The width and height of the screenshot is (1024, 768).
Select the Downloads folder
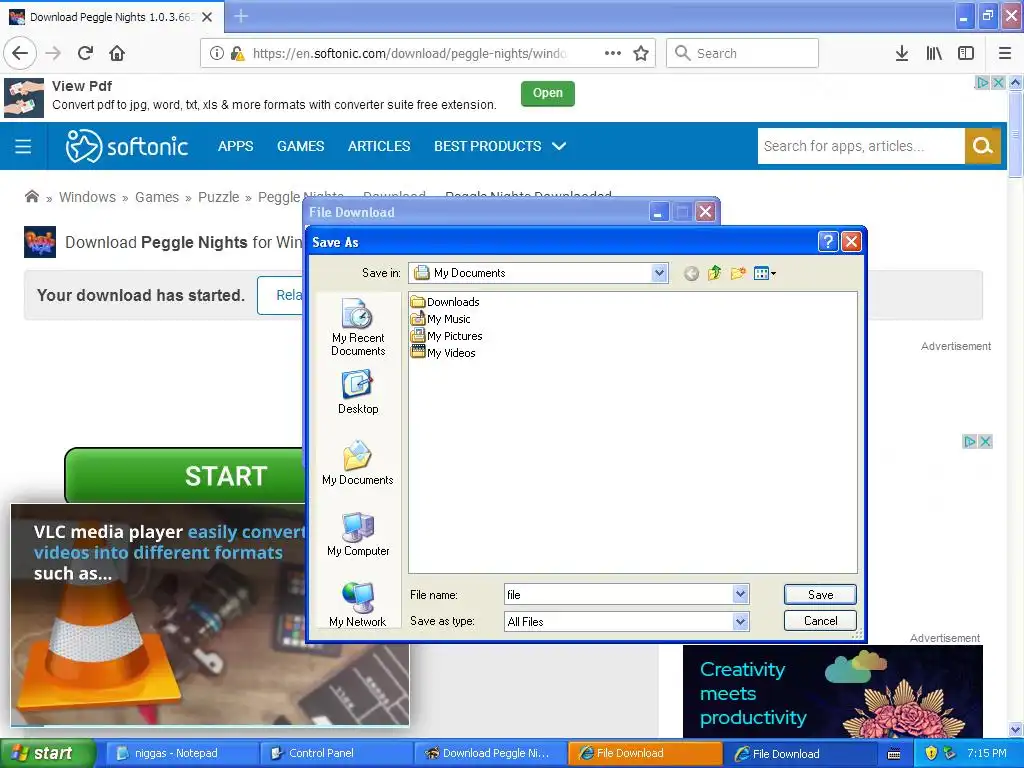click(x=445, y=302)
